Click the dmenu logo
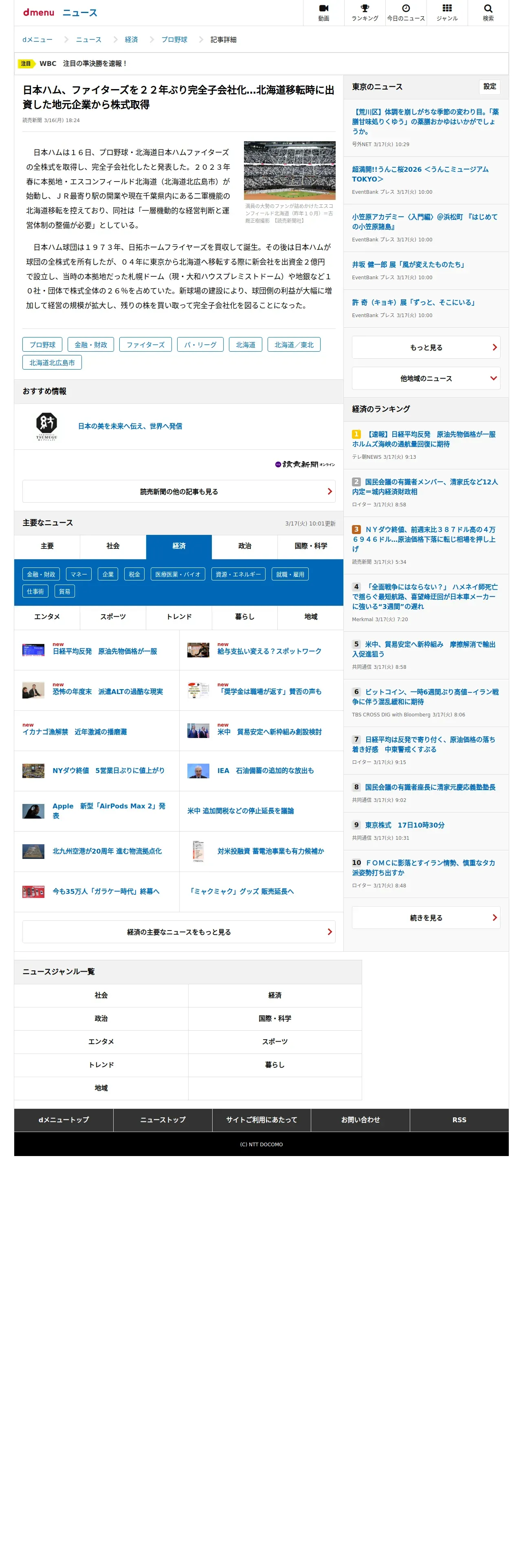 [x=38, y=12]
